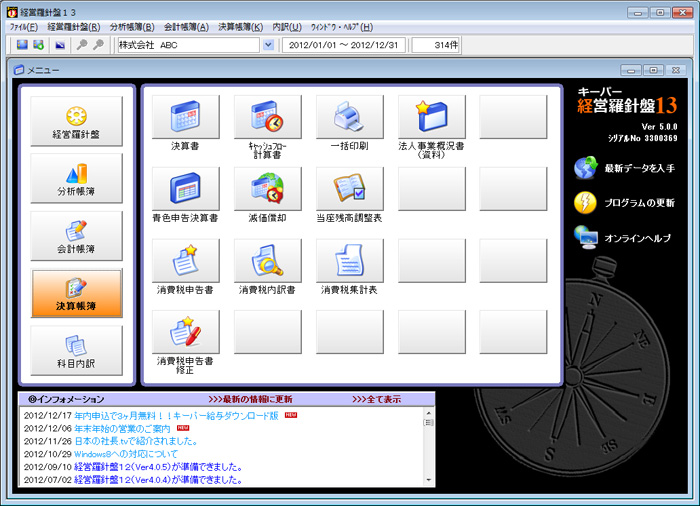The height and width of the screenshot is (506, 700).
Task: Minimize the メニュー child window
Action: click(631, 71)
